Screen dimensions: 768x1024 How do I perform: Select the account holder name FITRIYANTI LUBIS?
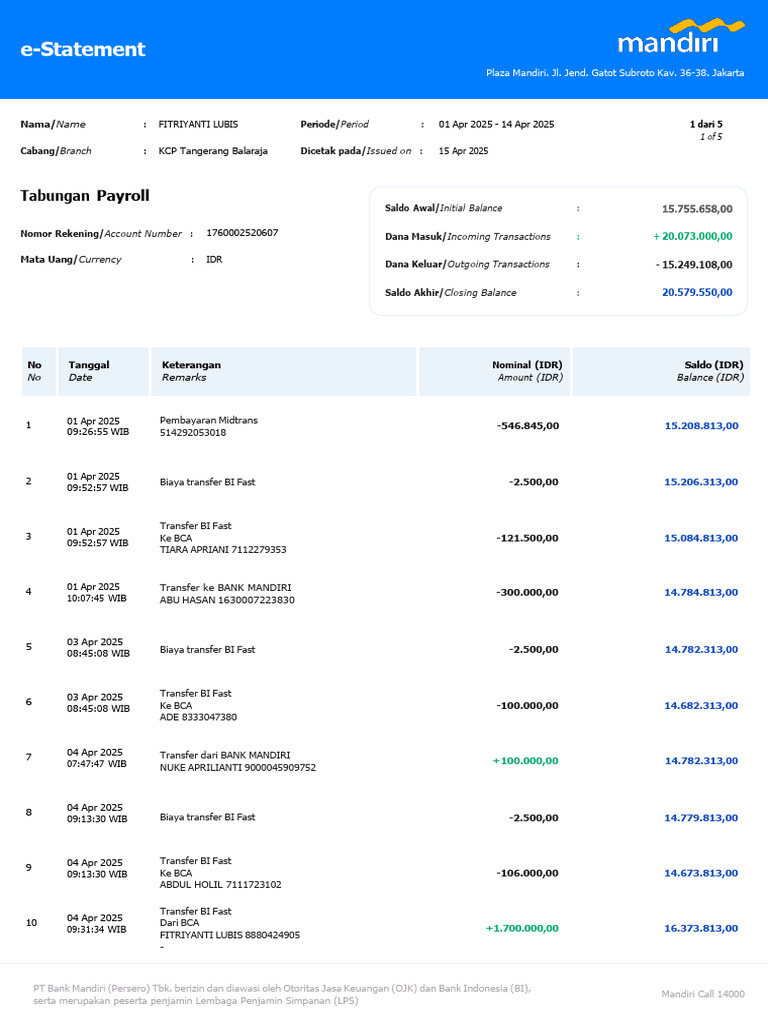(x=198, y=124)
